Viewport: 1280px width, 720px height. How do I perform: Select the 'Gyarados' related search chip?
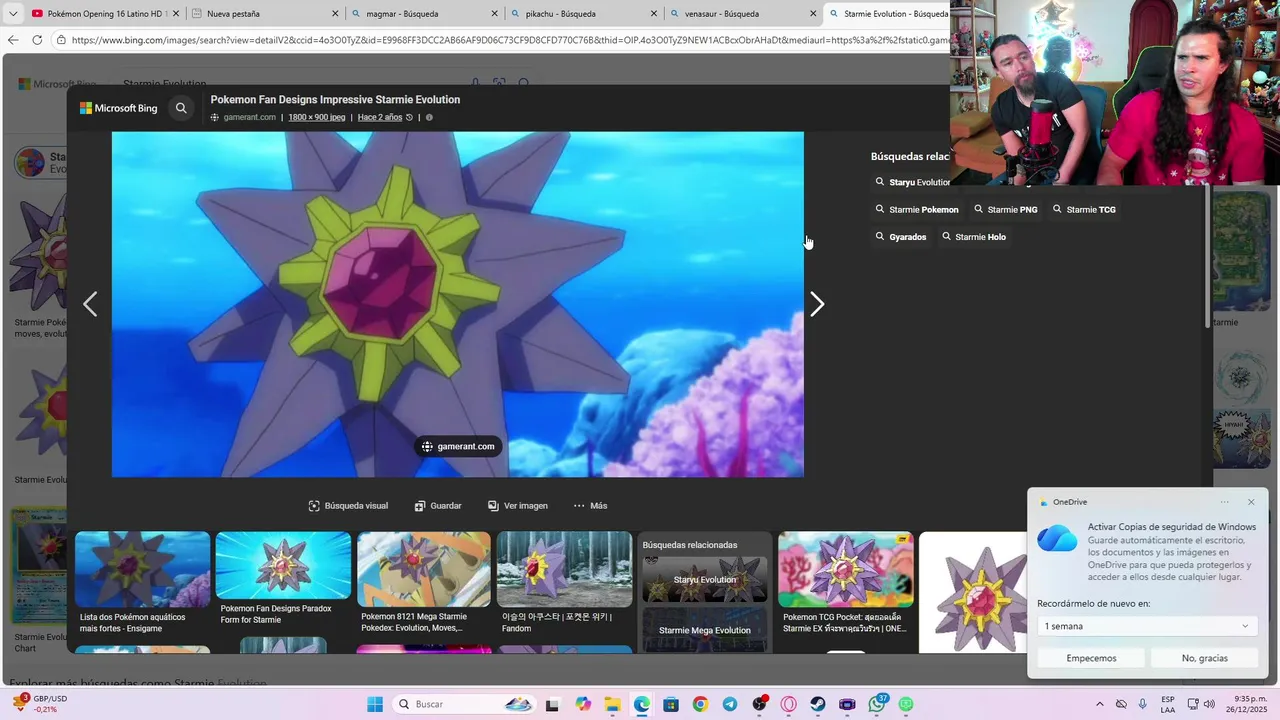pos(901,237)
